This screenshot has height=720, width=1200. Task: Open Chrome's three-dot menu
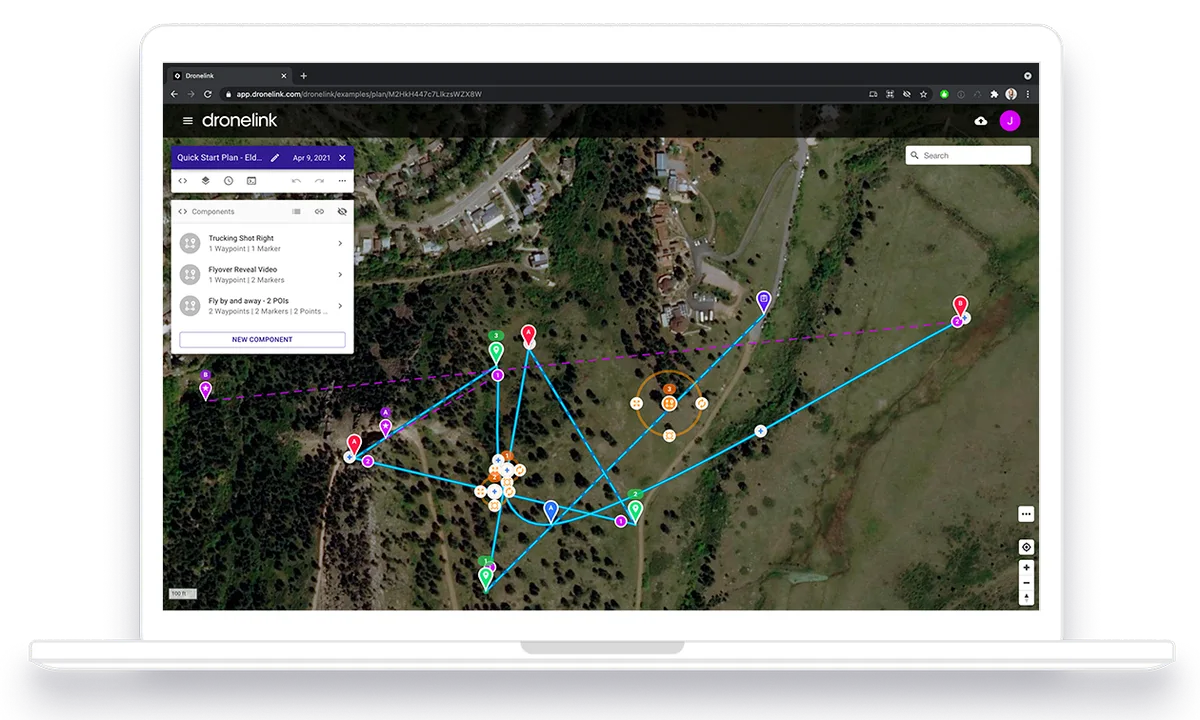point(1027,94)
